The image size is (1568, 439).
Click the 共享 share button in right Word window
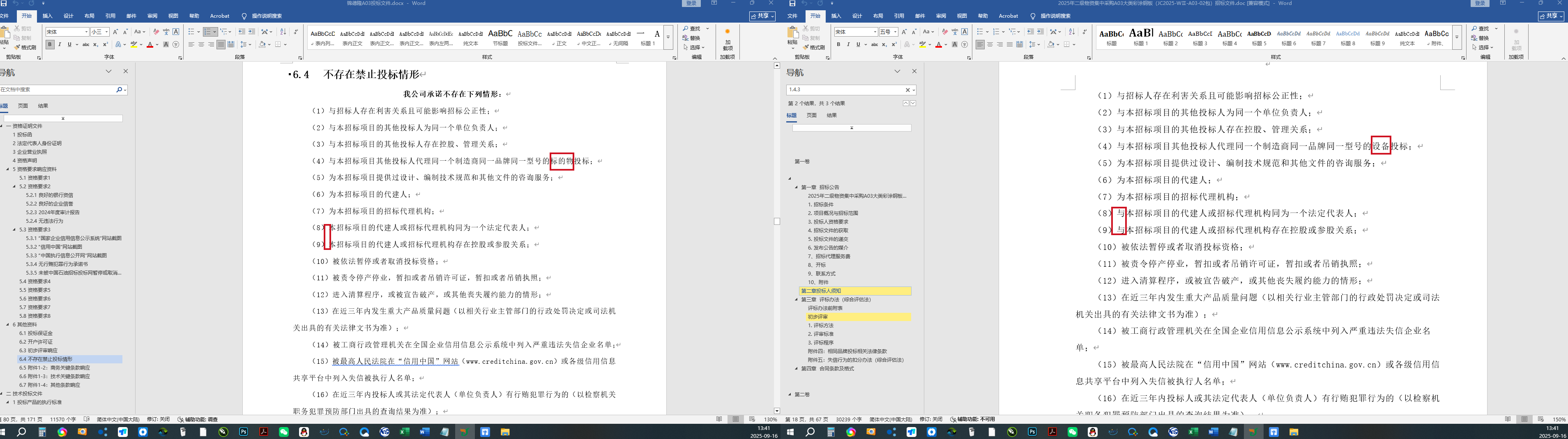(1552, 16)
